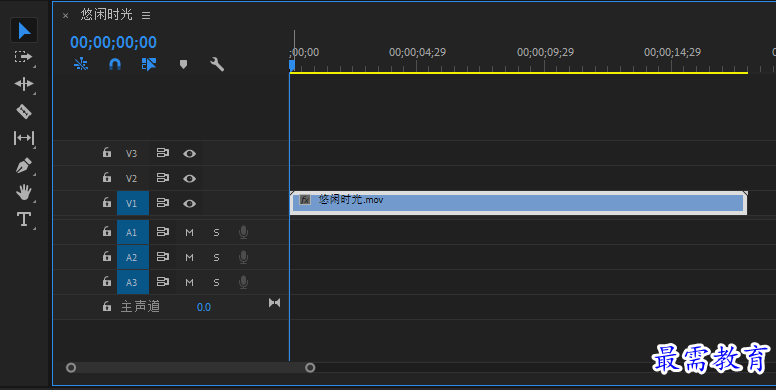Toggle Linked Selection icon
This screenshot has height=390, width=776.
pos(148,64)
